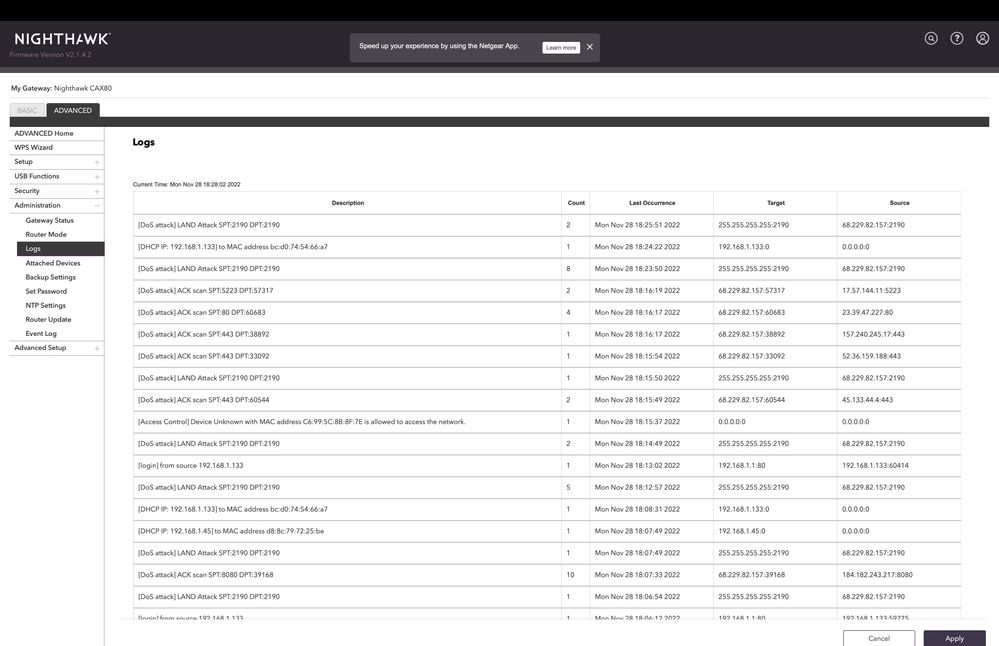Collapse the Administration section
The image size is (999, 646).
pyautogui.click(x=97, y=205)
